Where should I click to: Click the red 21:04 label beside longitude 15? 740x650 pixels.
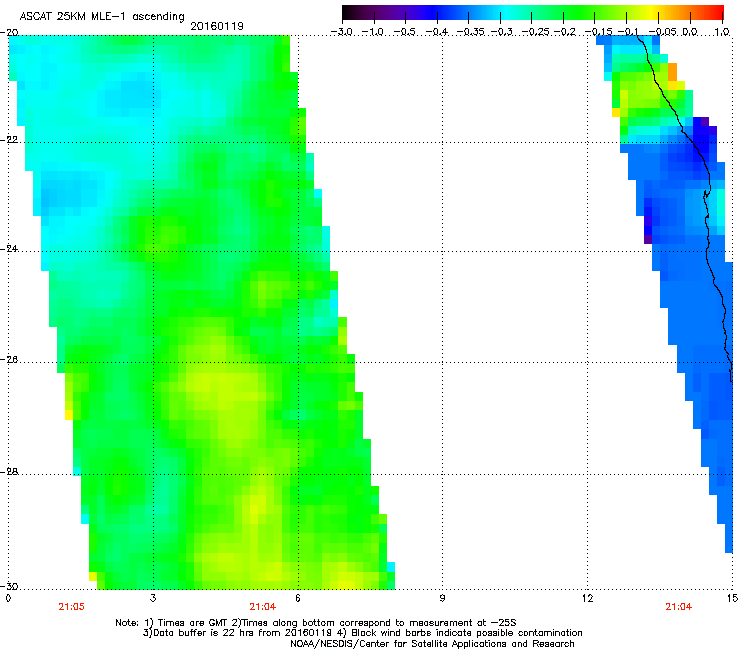click(x=679, y=607)
